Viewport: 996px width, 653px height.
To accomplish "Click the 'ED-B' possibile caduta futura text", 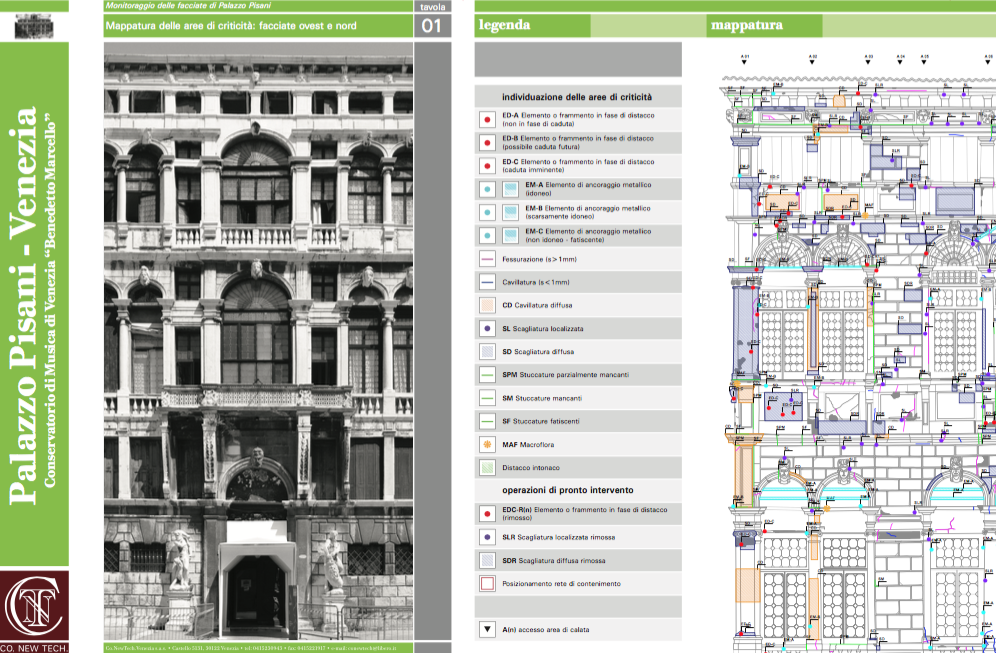I will pyautogui.click(x=578, y=142).
